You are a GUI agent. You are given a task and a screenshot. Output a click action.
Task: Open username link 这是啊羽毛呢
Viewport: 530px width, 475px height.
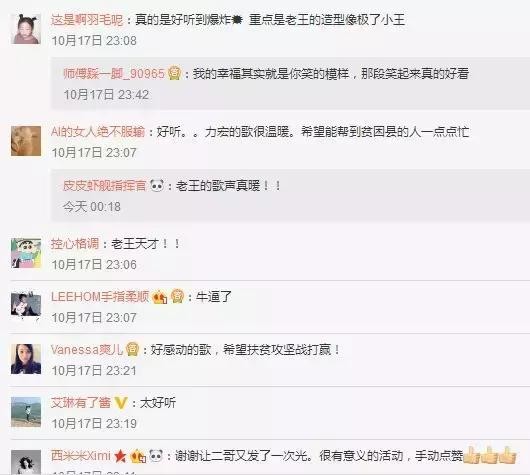87,20
